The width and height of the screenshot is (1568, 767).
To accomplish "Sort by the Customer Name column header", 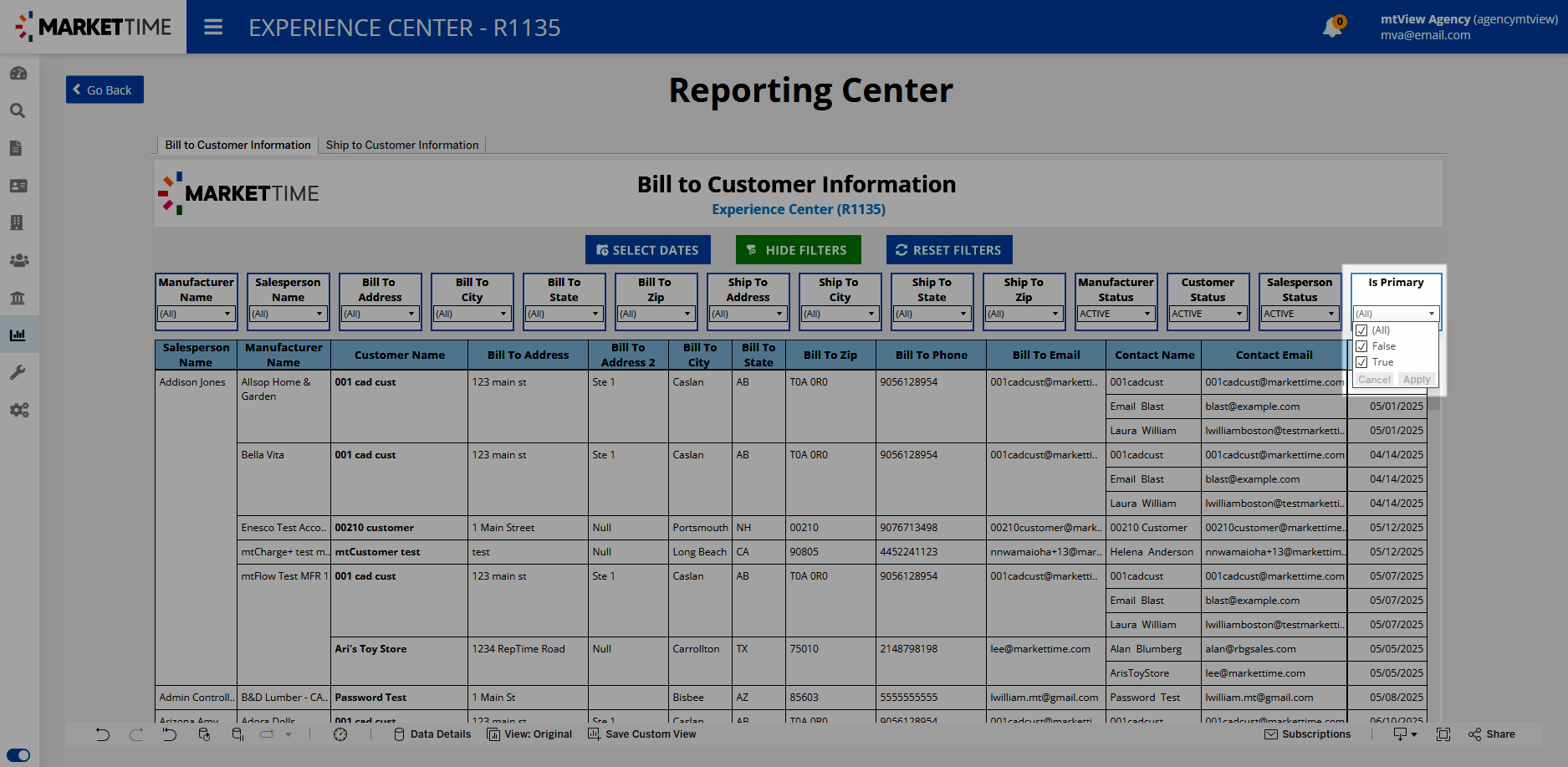I will [400, 355].
